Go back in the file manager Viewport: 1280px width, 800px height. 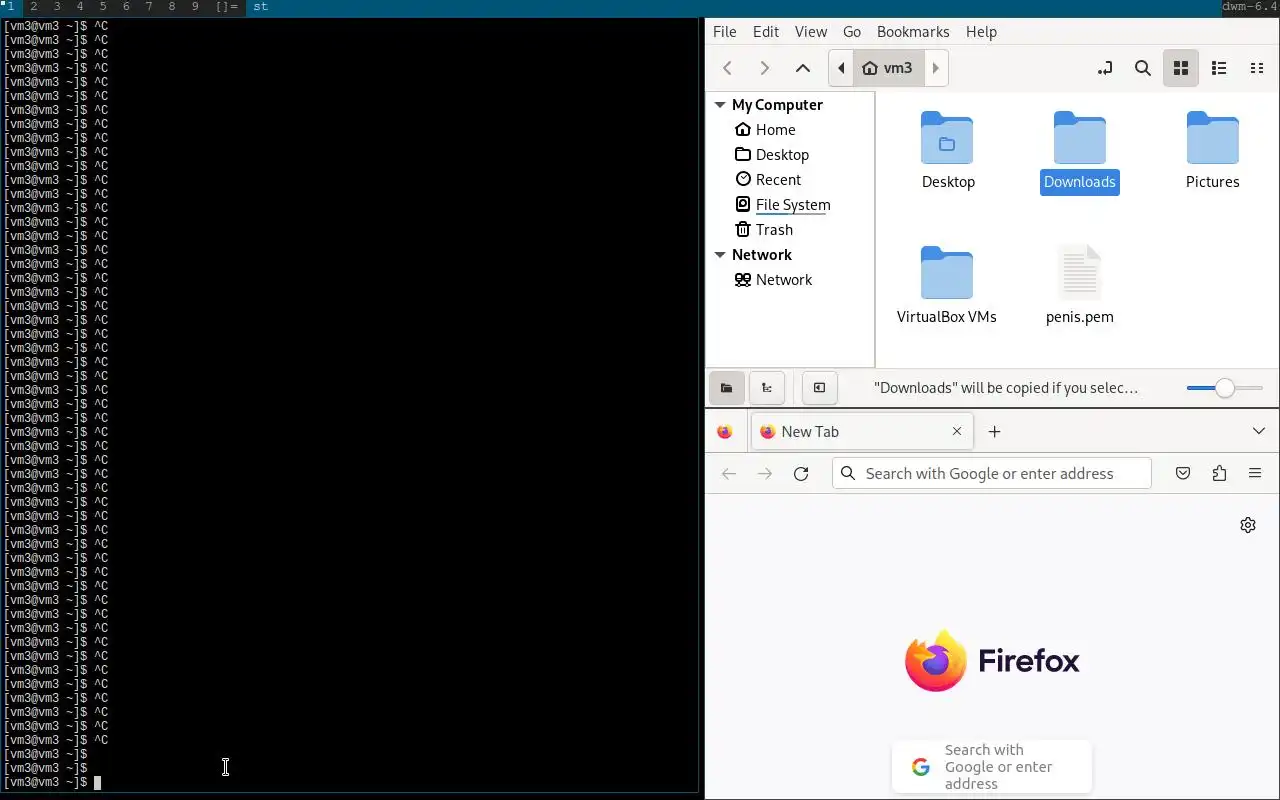coord(728,68)
